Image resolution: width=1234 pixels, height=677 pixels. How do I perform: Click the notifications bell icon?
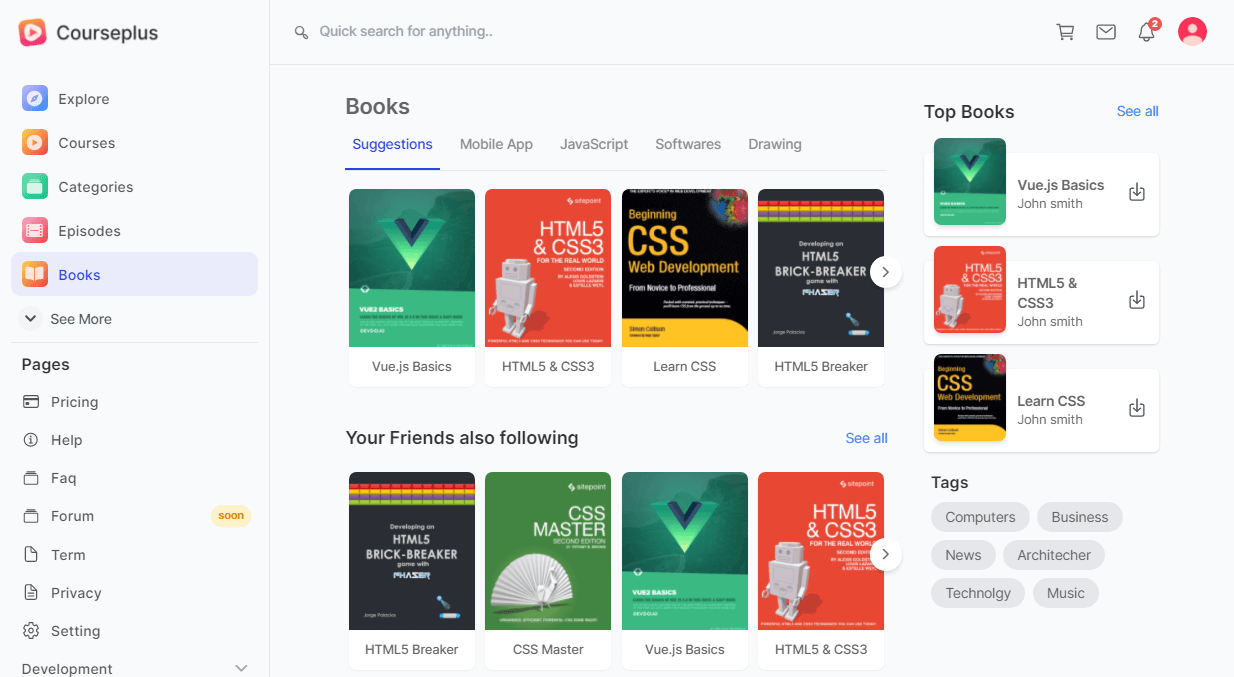[1146, 32]
